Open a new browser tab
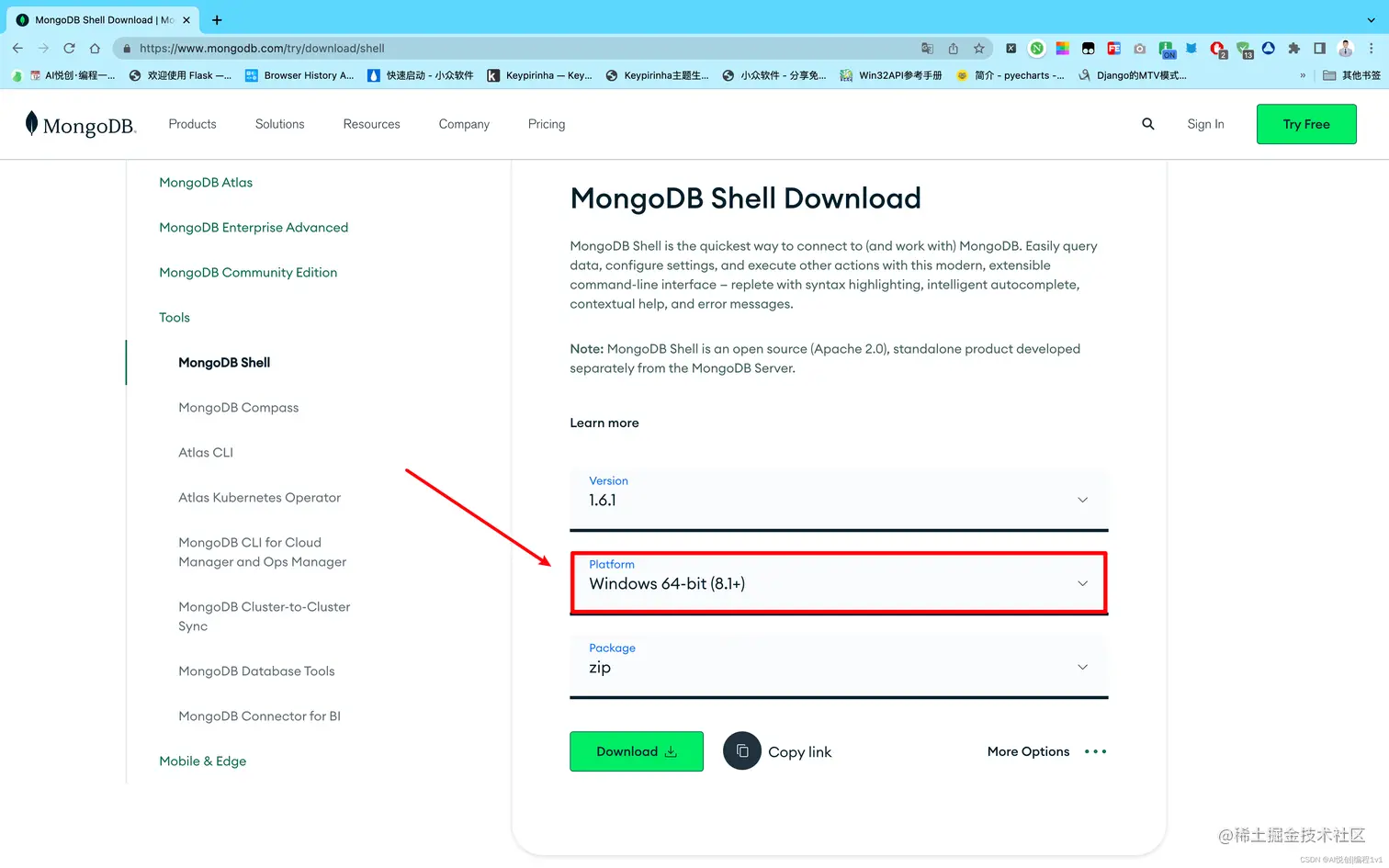The image size is (1389, 868). pos(217,19)
